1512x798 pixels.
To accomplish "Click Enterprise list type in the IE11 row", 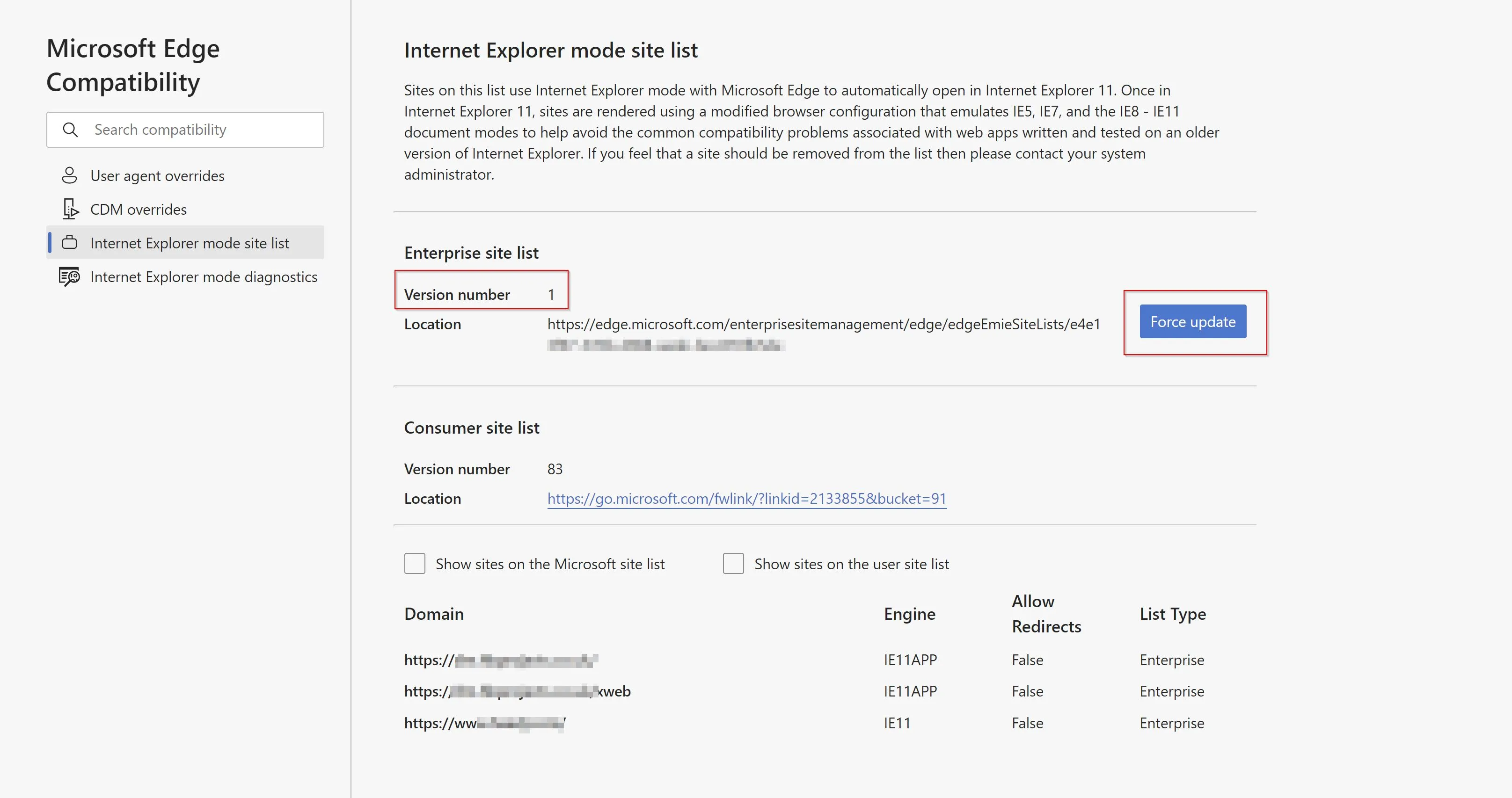I will click(1172, 723).
